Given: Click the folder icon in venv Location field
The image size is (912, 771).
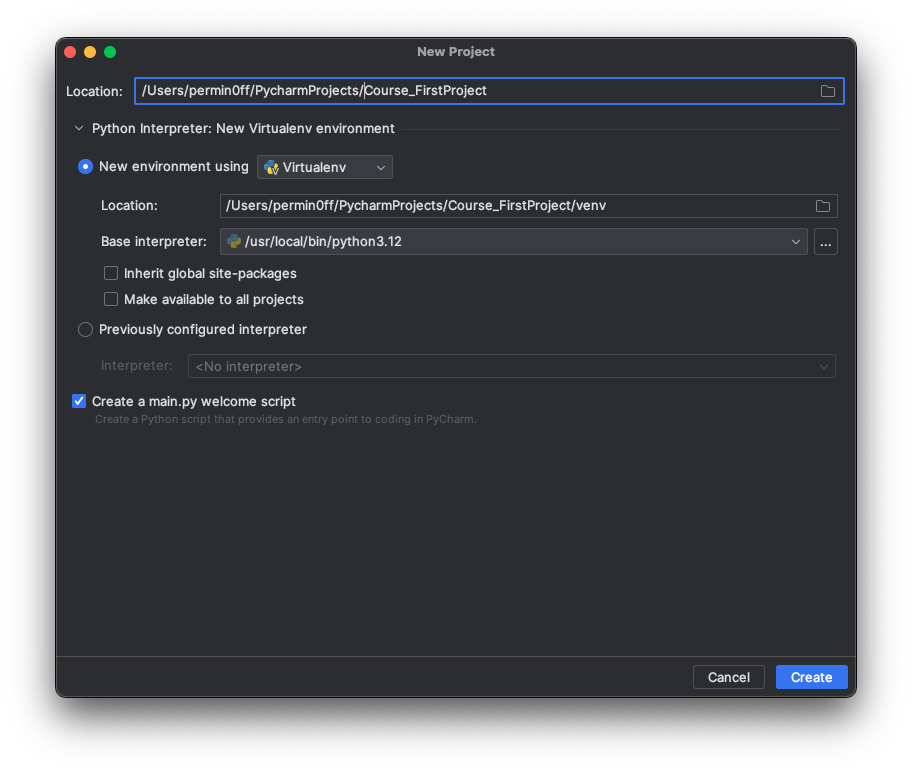Looking at the screenshot, I should 823,206.
